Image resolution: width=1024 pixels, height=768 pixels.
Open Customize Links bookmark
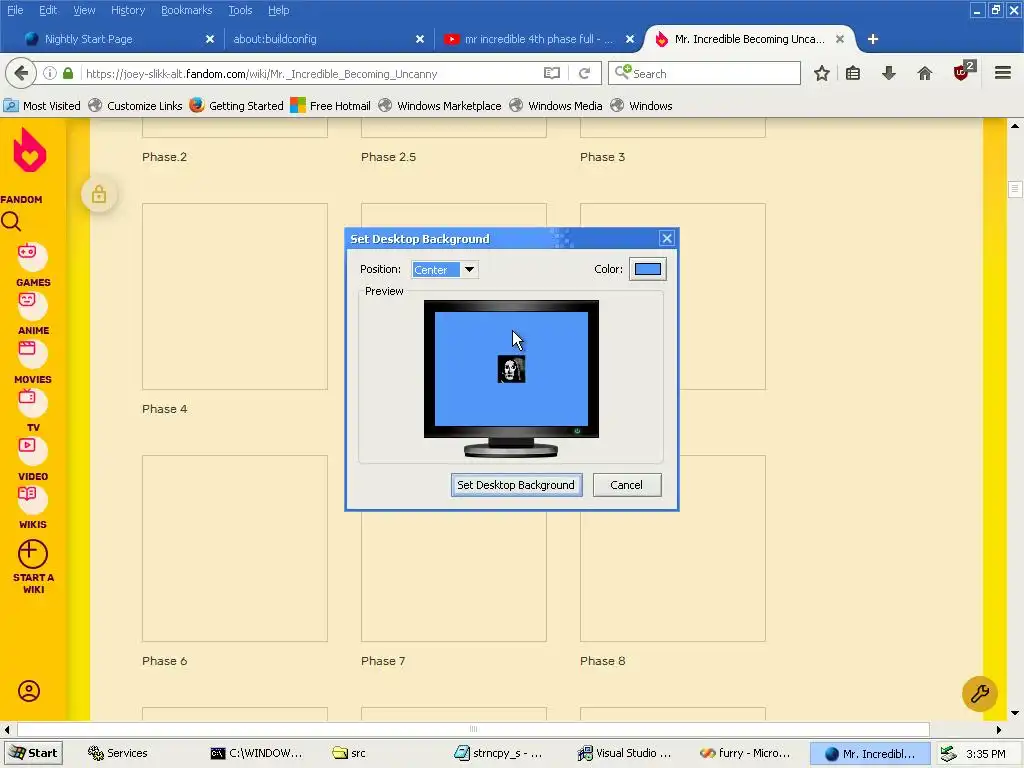point(135,106)
